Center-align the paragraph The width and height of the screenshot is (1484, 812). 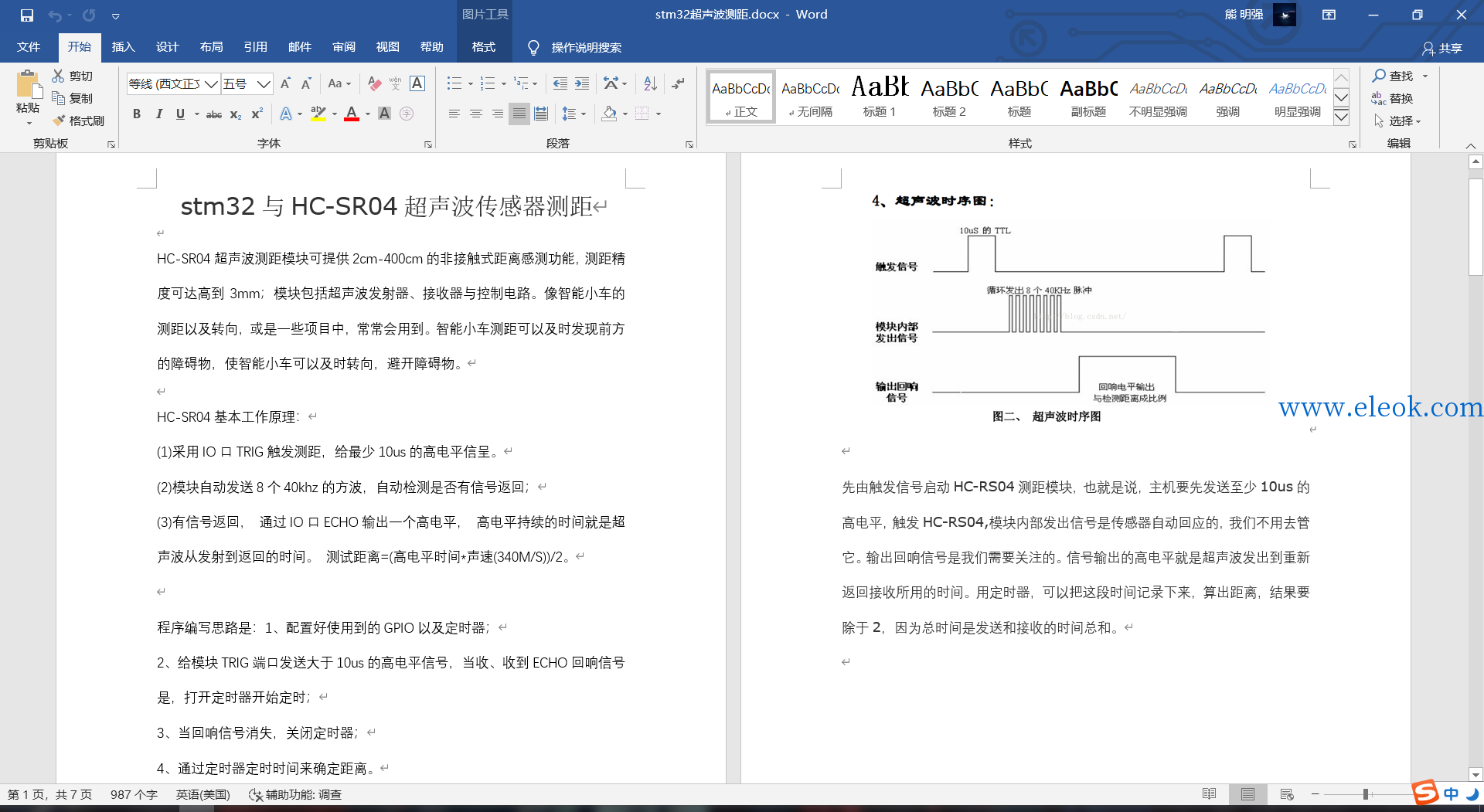(x=476, y=114)
